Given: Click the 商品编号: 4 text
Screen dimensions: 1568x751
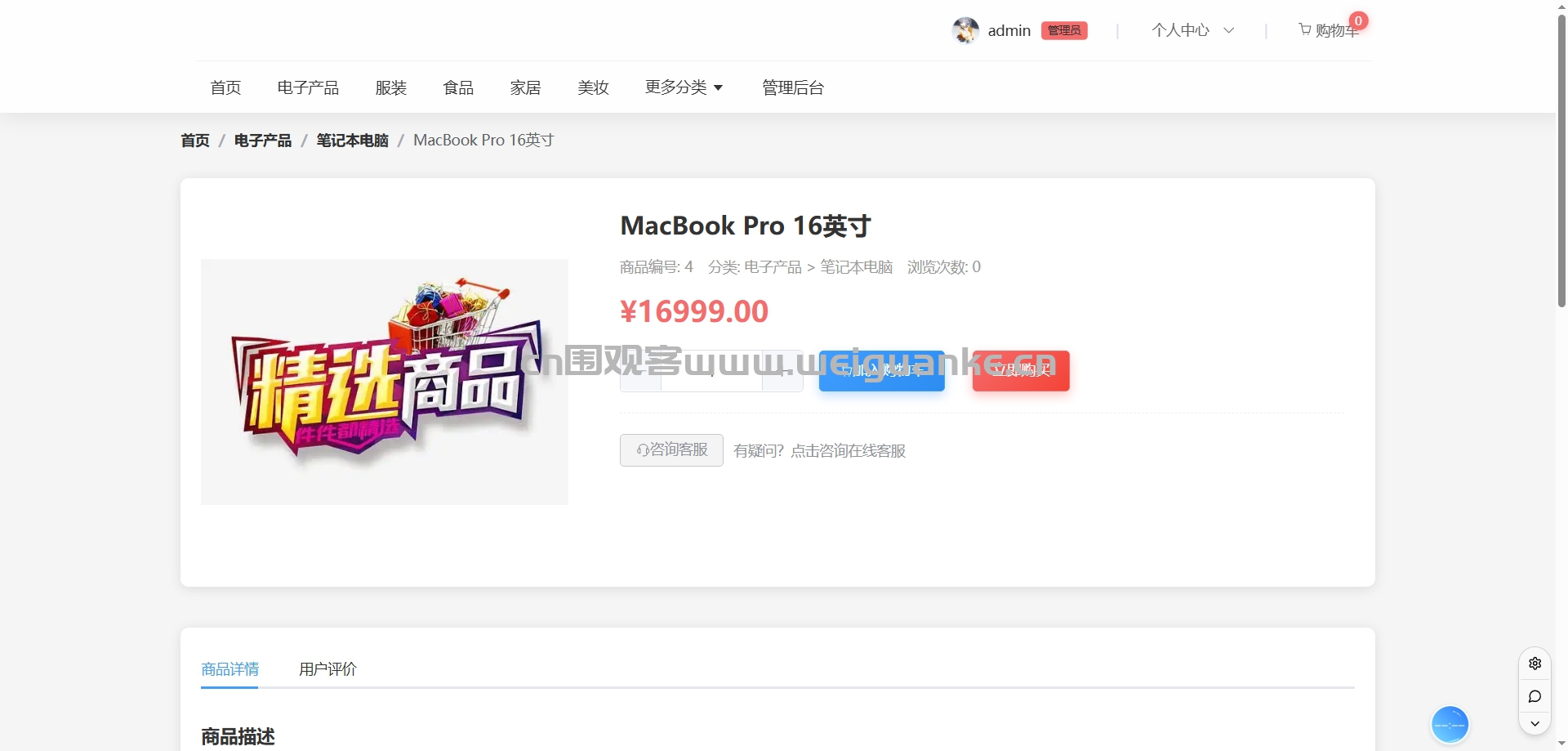Looking at the screenshot, I should coord(657,267).
